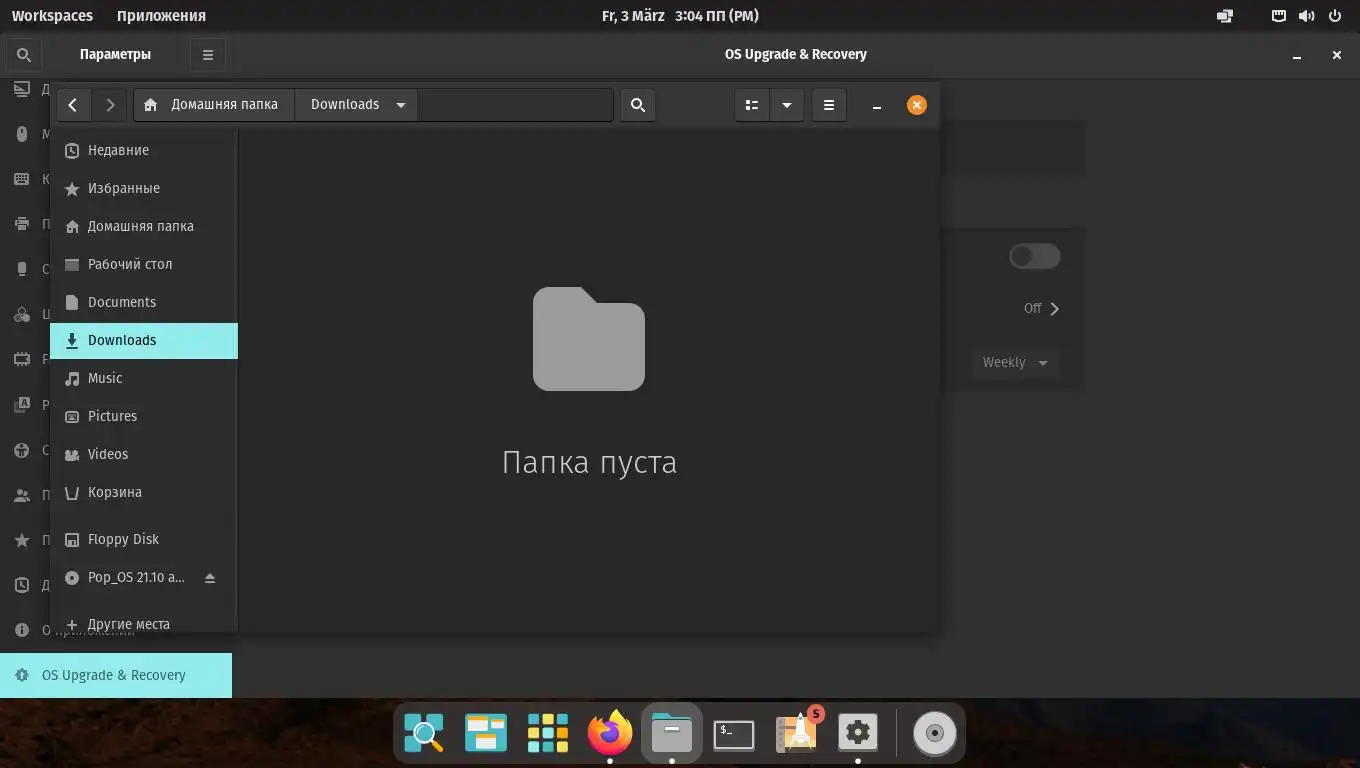The image size is (1360, 768).
Task: Go forward in the file manager
Action: point(110,105)
